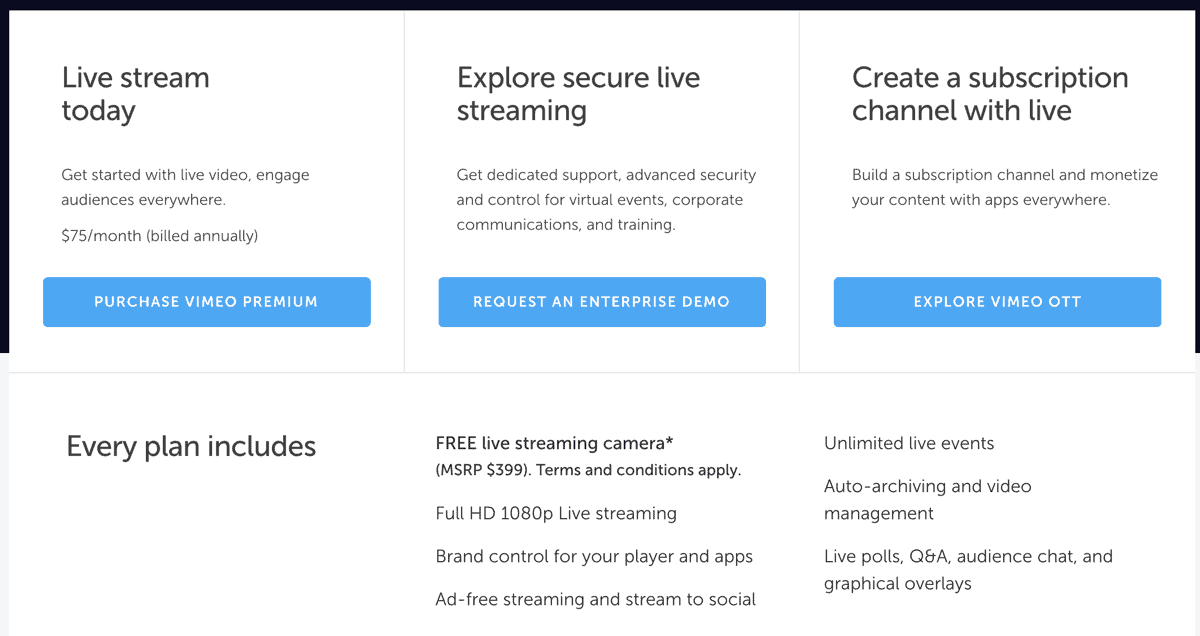Select the Build a subscription channel paragraph
The width and height of the screenshot is (1200, 636).
coord(1005,187)
